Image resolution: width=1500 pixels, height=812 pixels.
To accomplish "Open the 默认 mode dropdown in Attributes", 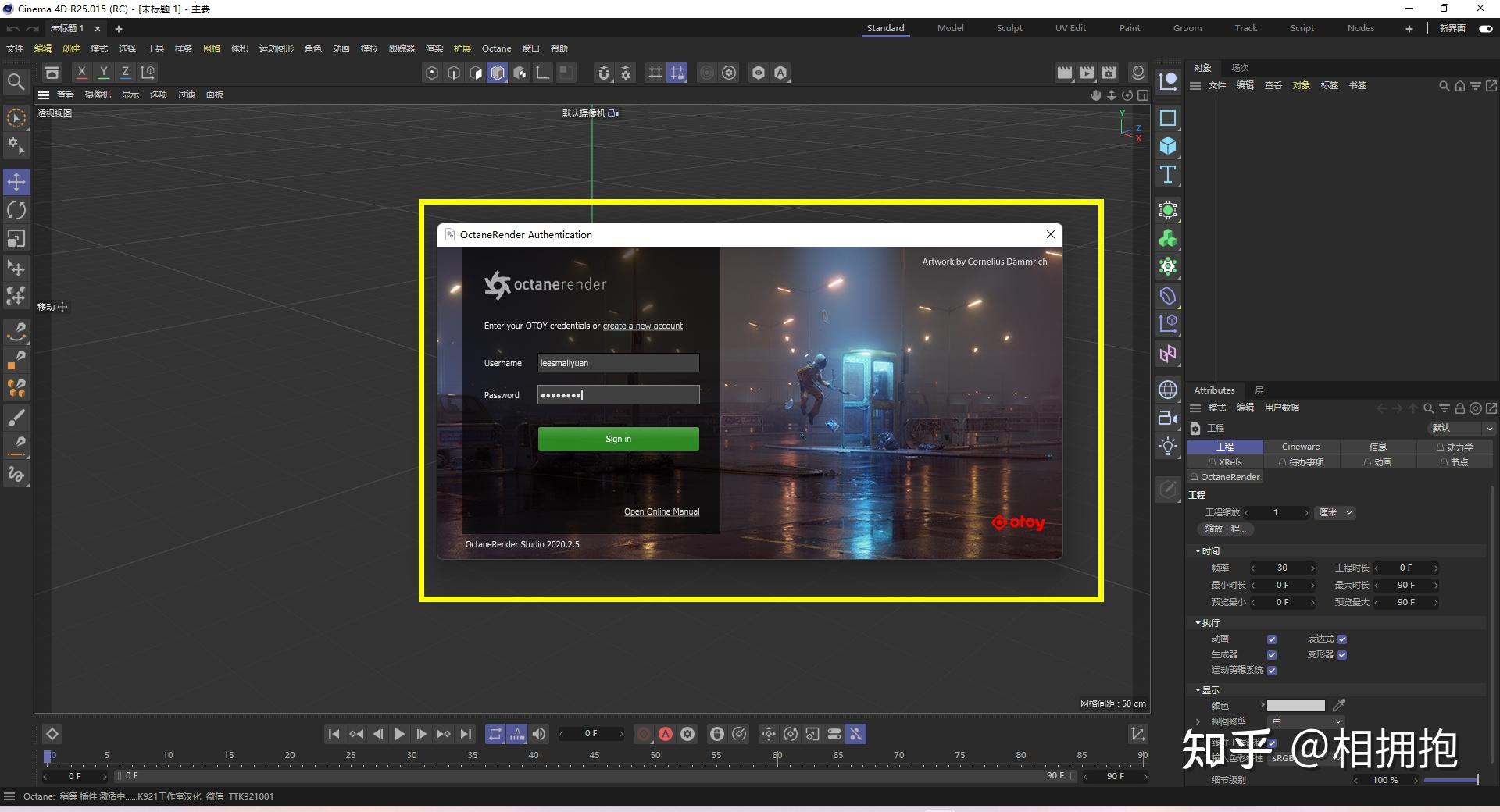I will click(1460, 428).
